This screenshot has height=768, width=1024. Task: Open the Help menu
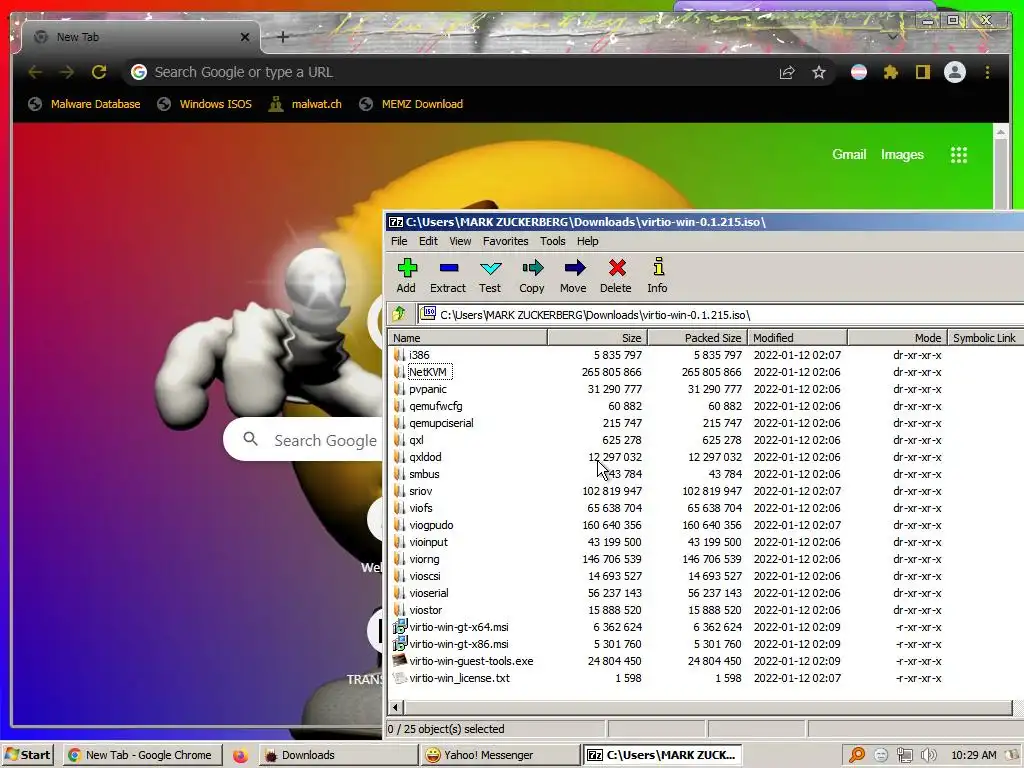click(588, 241)
